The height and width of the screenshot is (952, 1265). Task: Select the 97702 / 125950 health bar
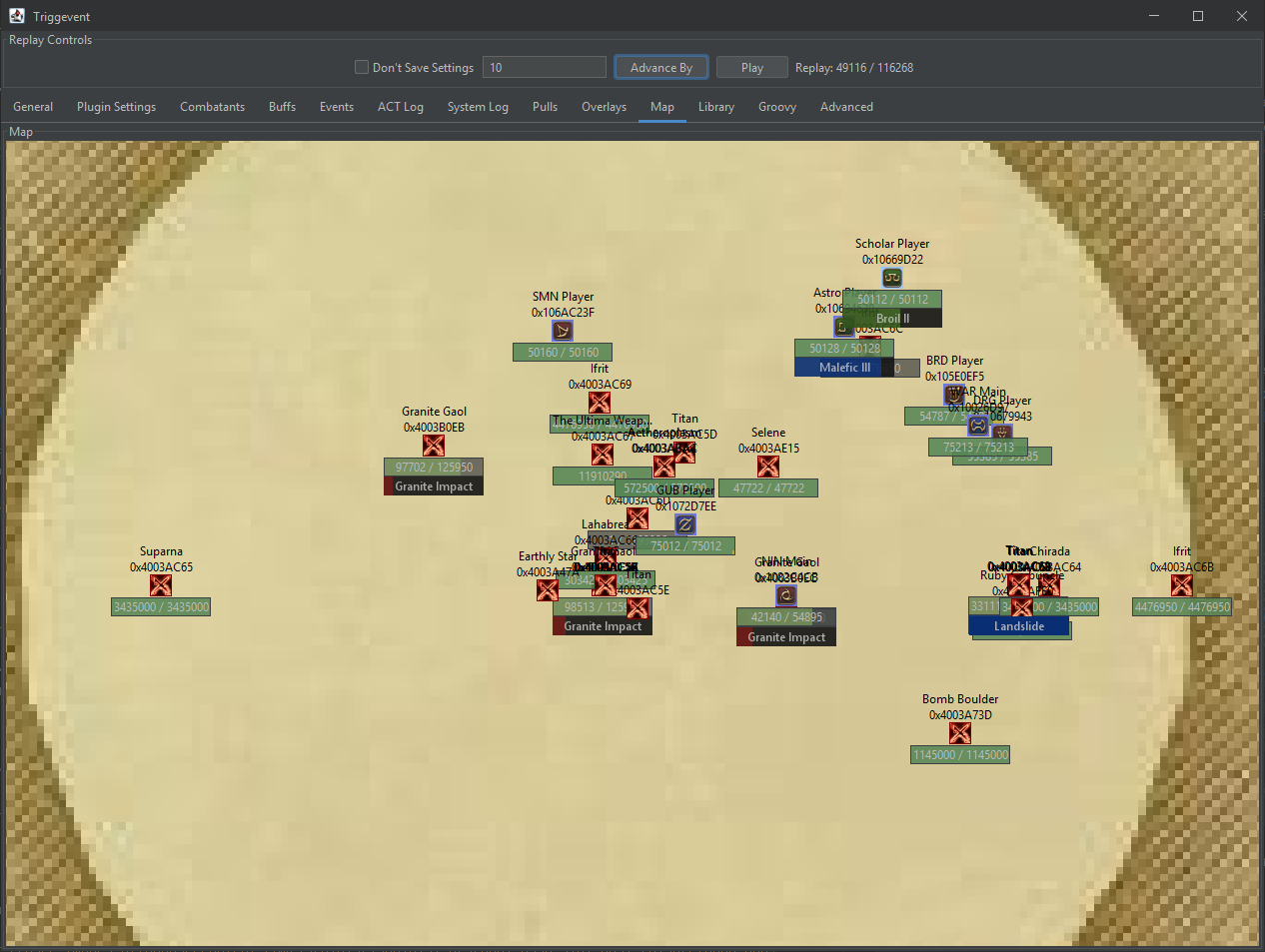[434, 467]
